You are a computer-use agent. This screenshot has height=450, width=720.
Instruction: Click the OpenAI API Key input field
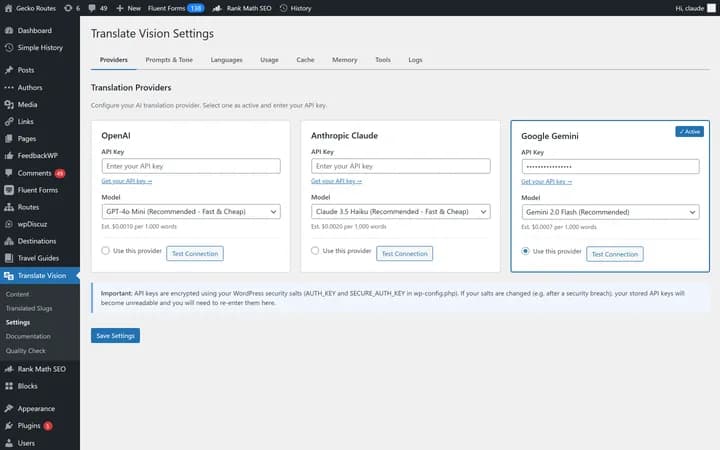point(190,166)
